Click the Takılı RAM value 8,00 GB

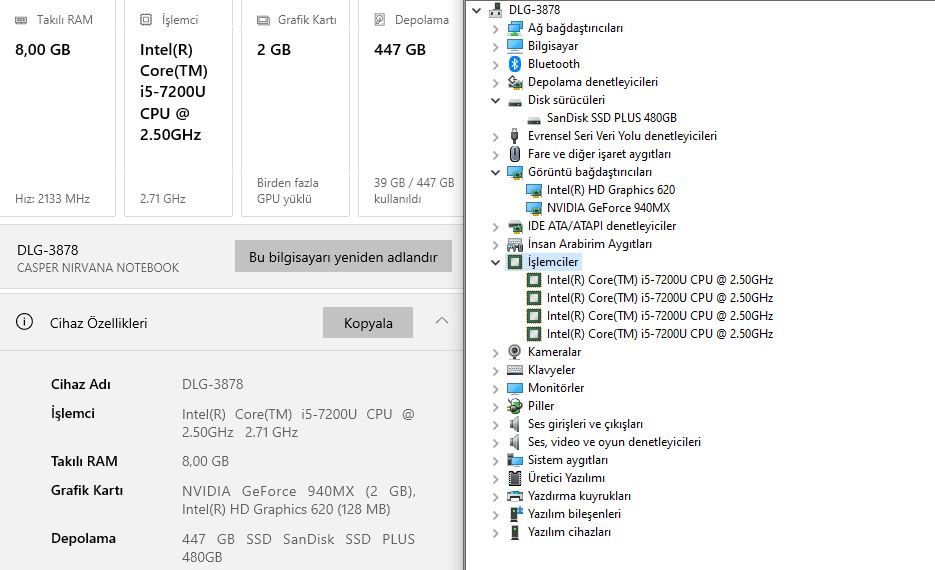click(x=205, y=461)
